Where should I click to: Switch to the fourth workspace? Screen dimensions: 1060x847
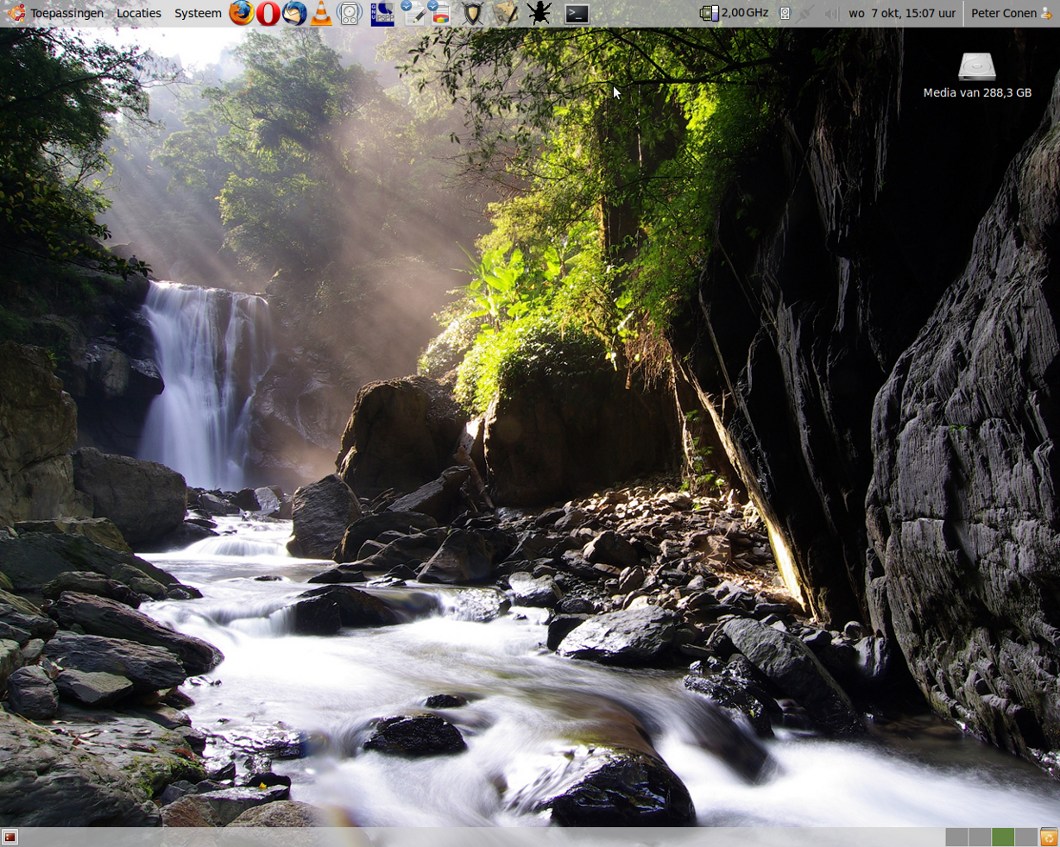coord(1026,838)
